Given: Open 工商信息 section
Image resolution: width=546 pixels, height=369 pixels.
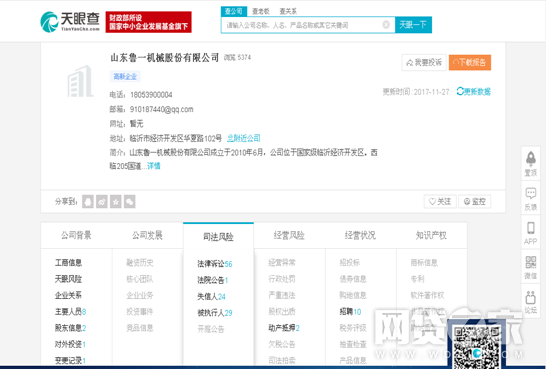Looking at the screenshot, I should [x=68, y=262].
